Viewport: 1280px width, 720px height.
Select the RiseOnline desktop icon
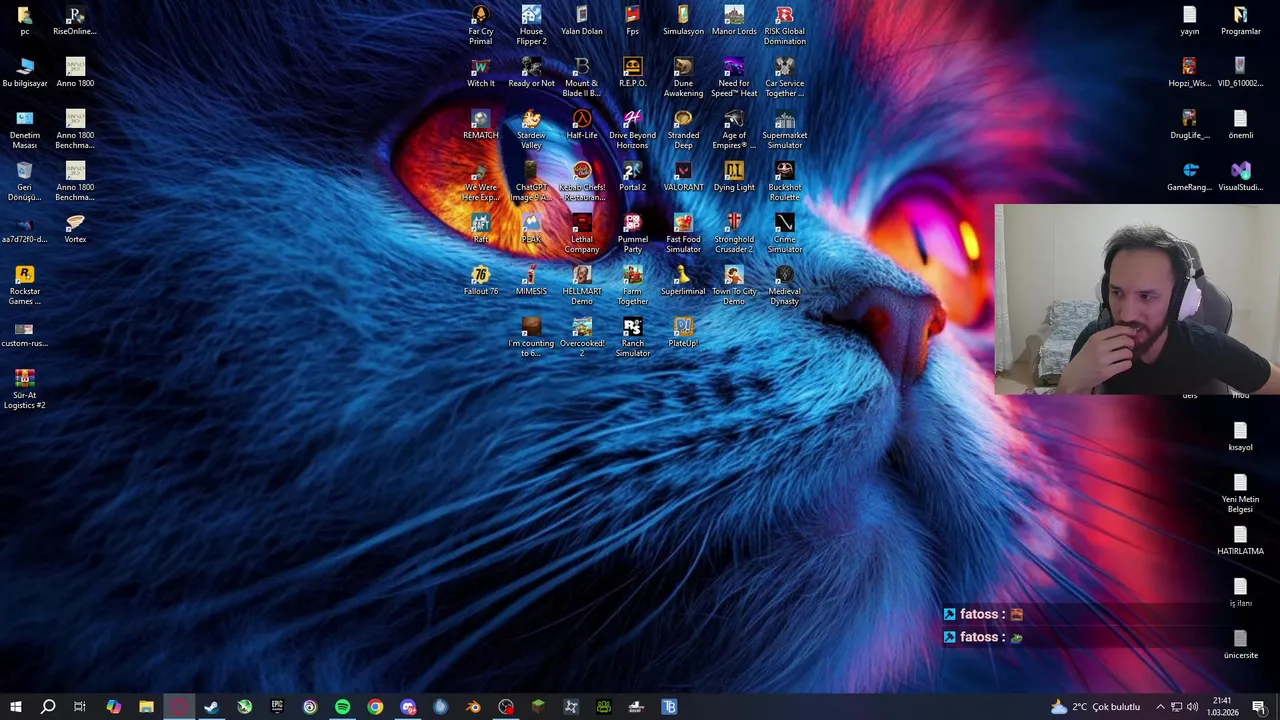75,20
